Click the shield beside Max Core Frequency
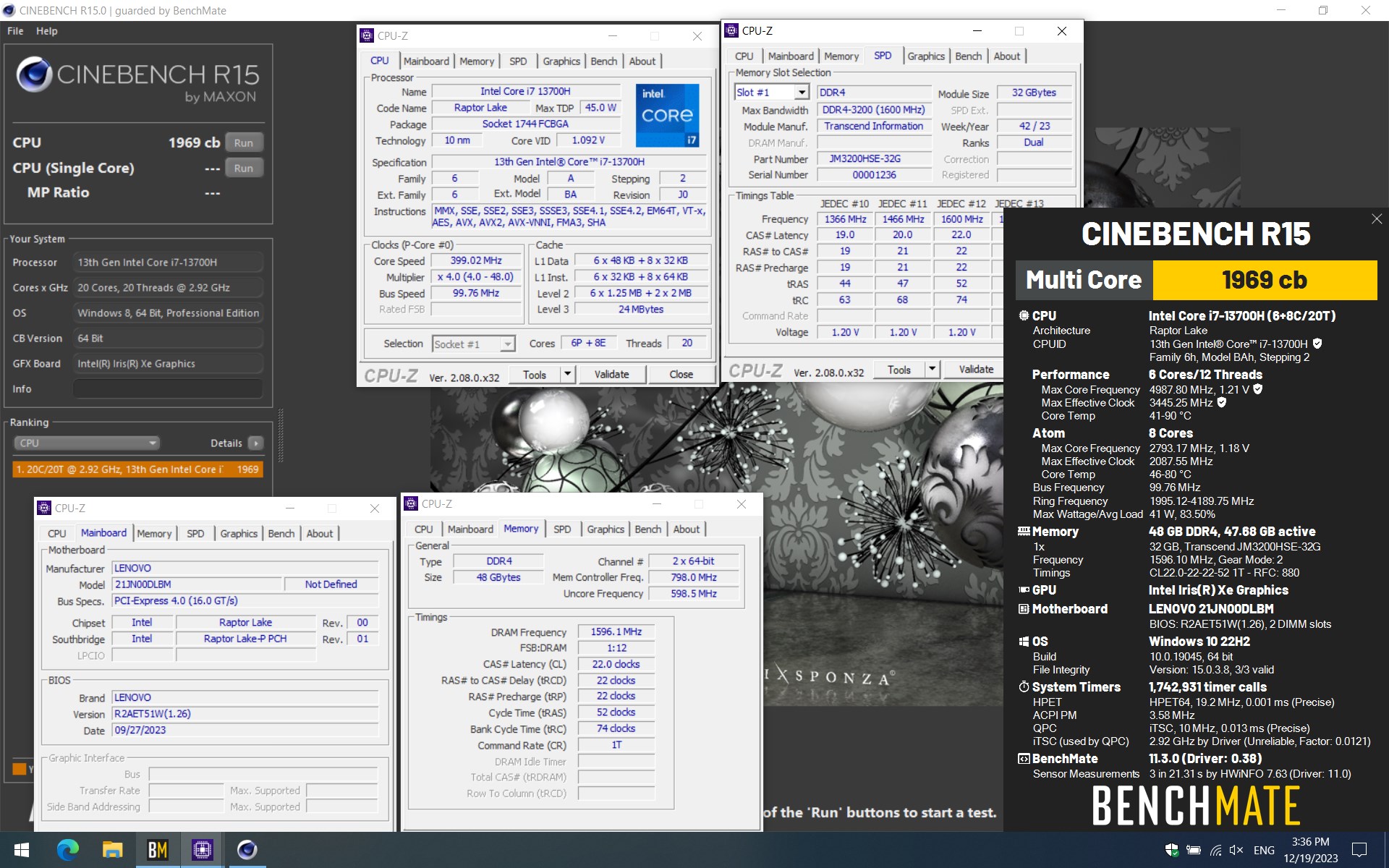Screen dimensions: 1389x868 click(1258, 389)
